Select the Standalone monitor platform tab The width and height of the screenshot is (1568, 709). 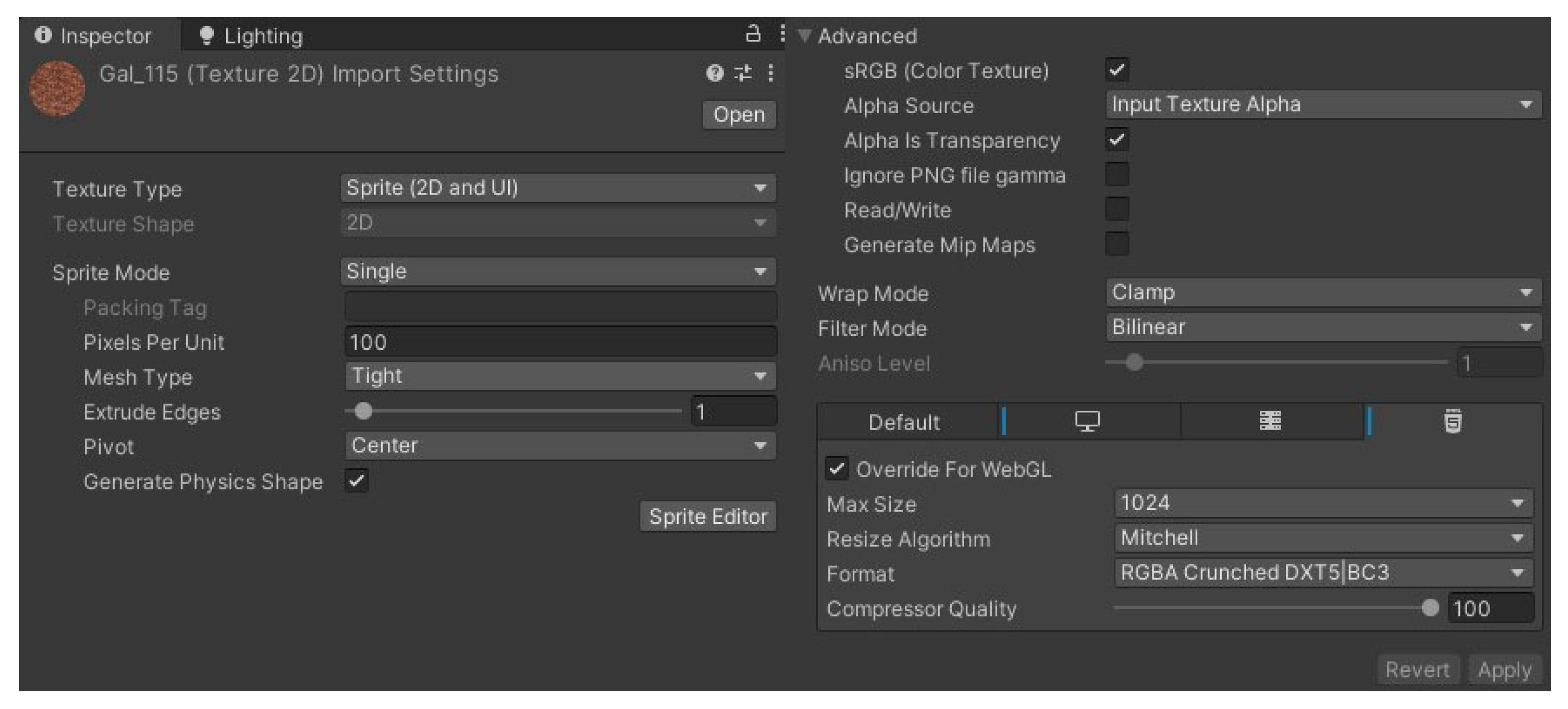coord(1087,421)
